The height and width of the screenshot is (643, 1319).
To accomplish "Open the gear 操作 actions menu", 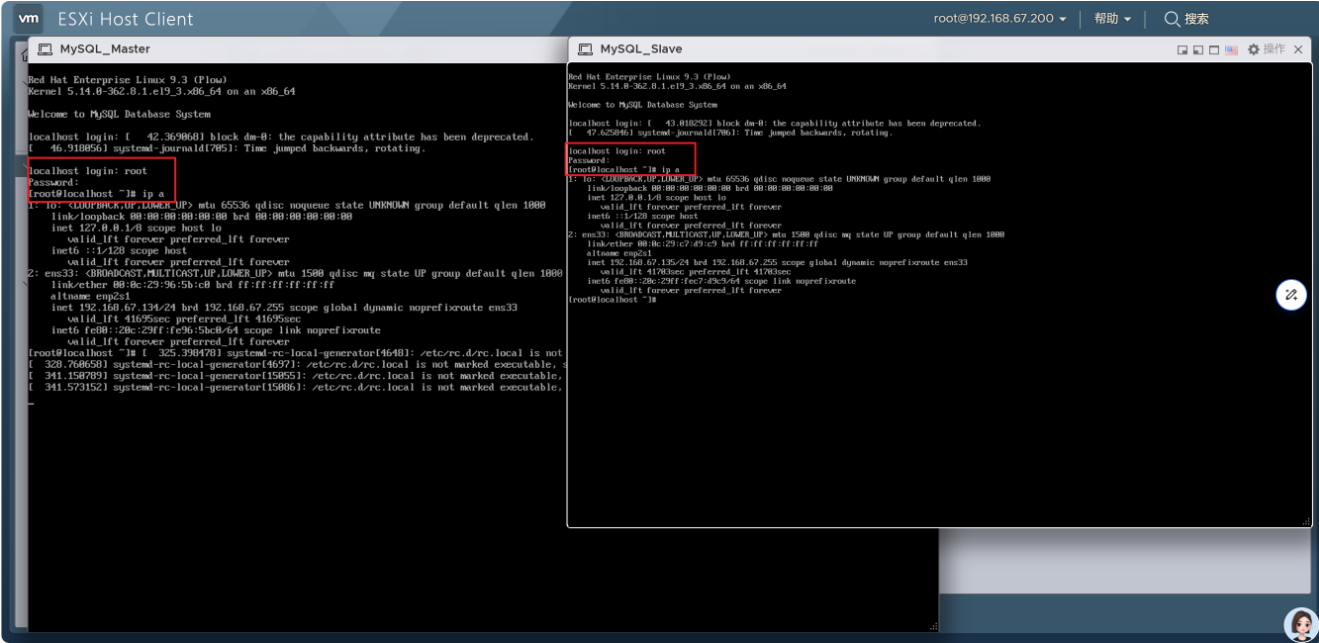I will coord(1266,49).
